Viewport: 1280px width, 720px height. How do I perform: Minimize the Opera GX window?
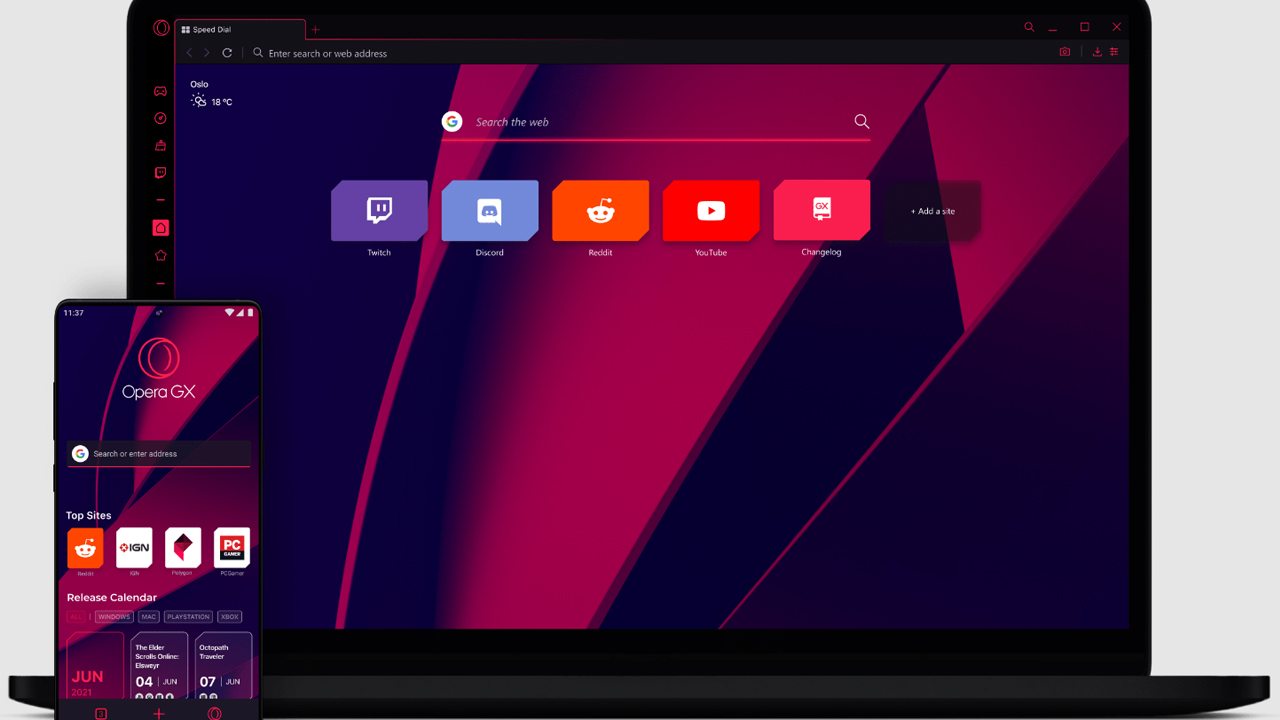pyautogui.click(x=1053, y=28)
